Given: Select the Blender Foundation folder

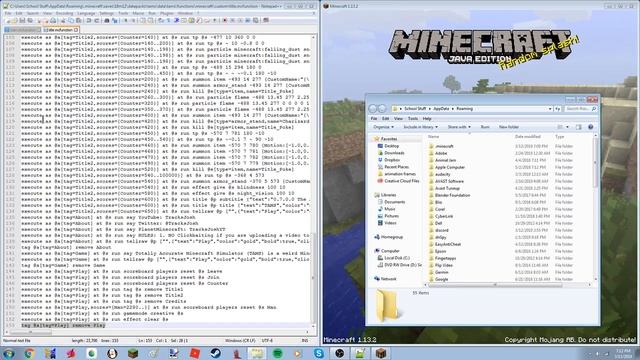Looking at the screenshot, I should click(x=452, y=195).
